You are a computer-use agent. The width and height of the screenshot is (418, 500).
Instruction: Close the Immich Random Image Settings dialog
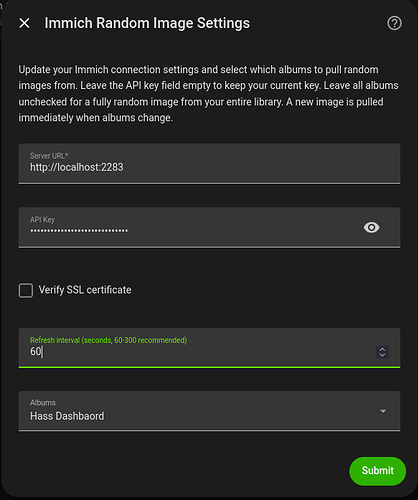[24, 23]
